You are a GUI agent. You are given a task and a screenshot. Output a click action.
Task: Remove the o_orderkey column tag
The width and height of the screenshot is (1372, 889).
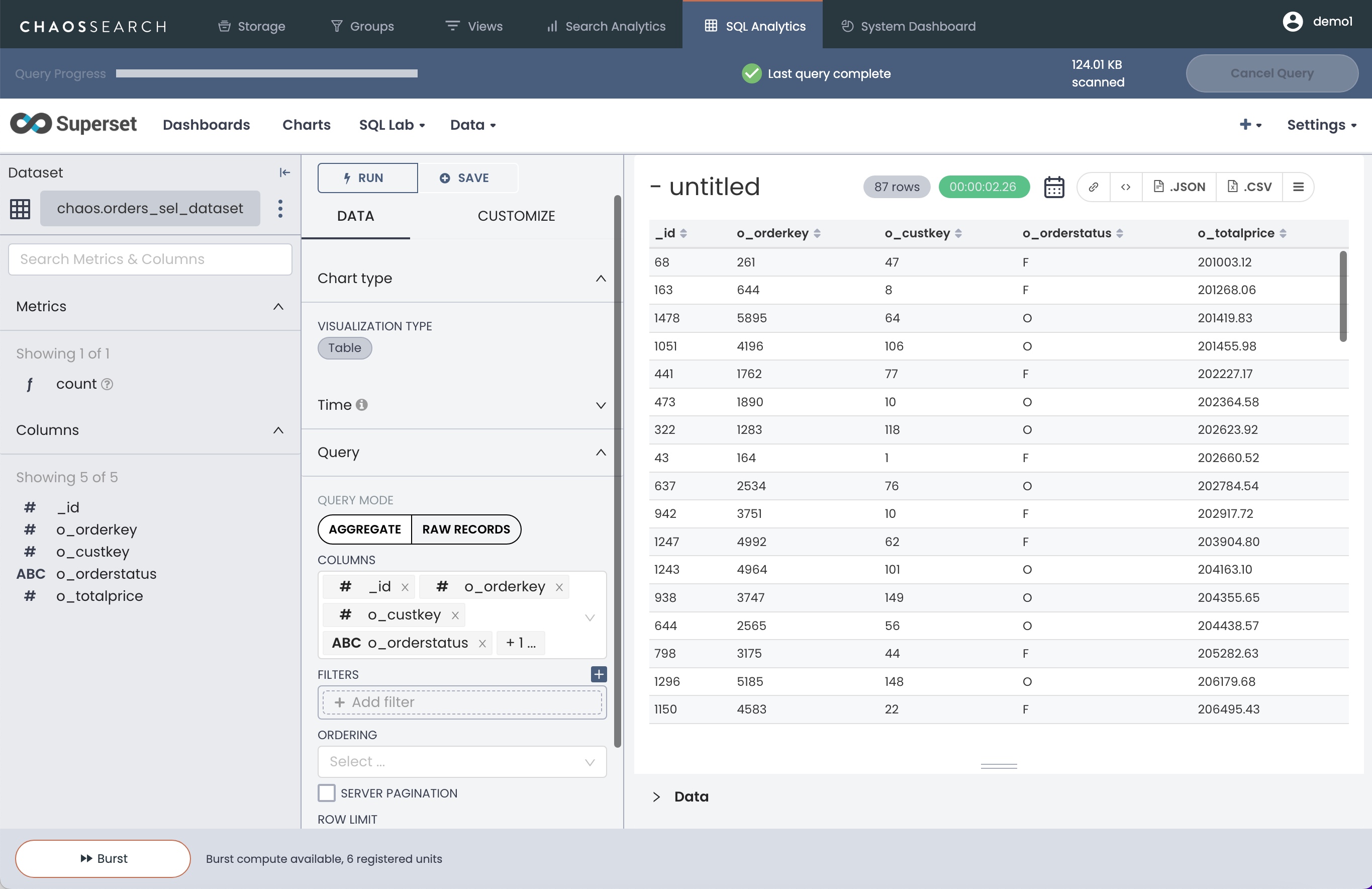pos(559,587)
